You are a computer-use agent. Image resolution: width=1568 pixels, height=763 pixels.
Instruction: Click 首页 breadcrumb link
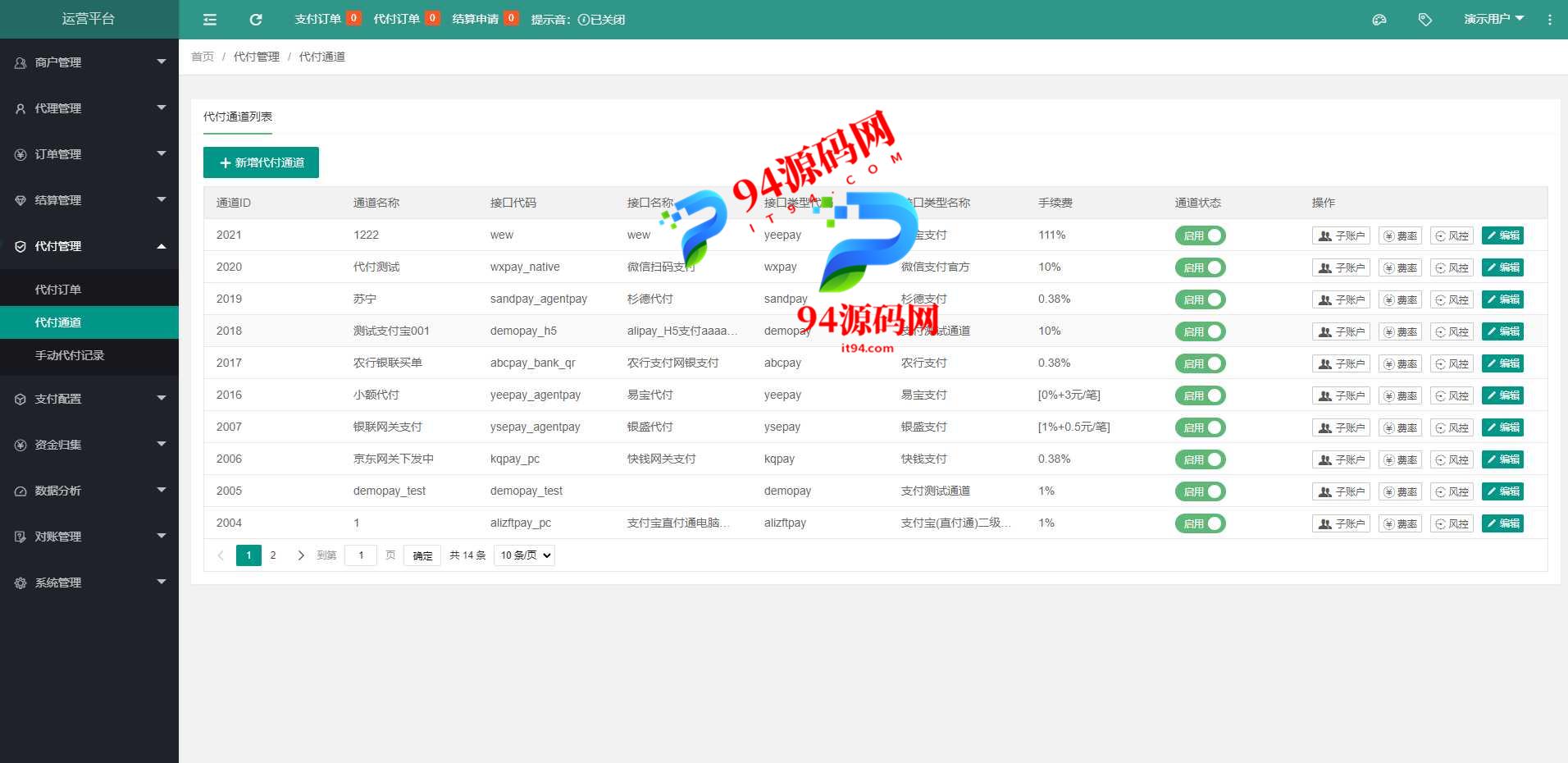click(x=203, y=57)
